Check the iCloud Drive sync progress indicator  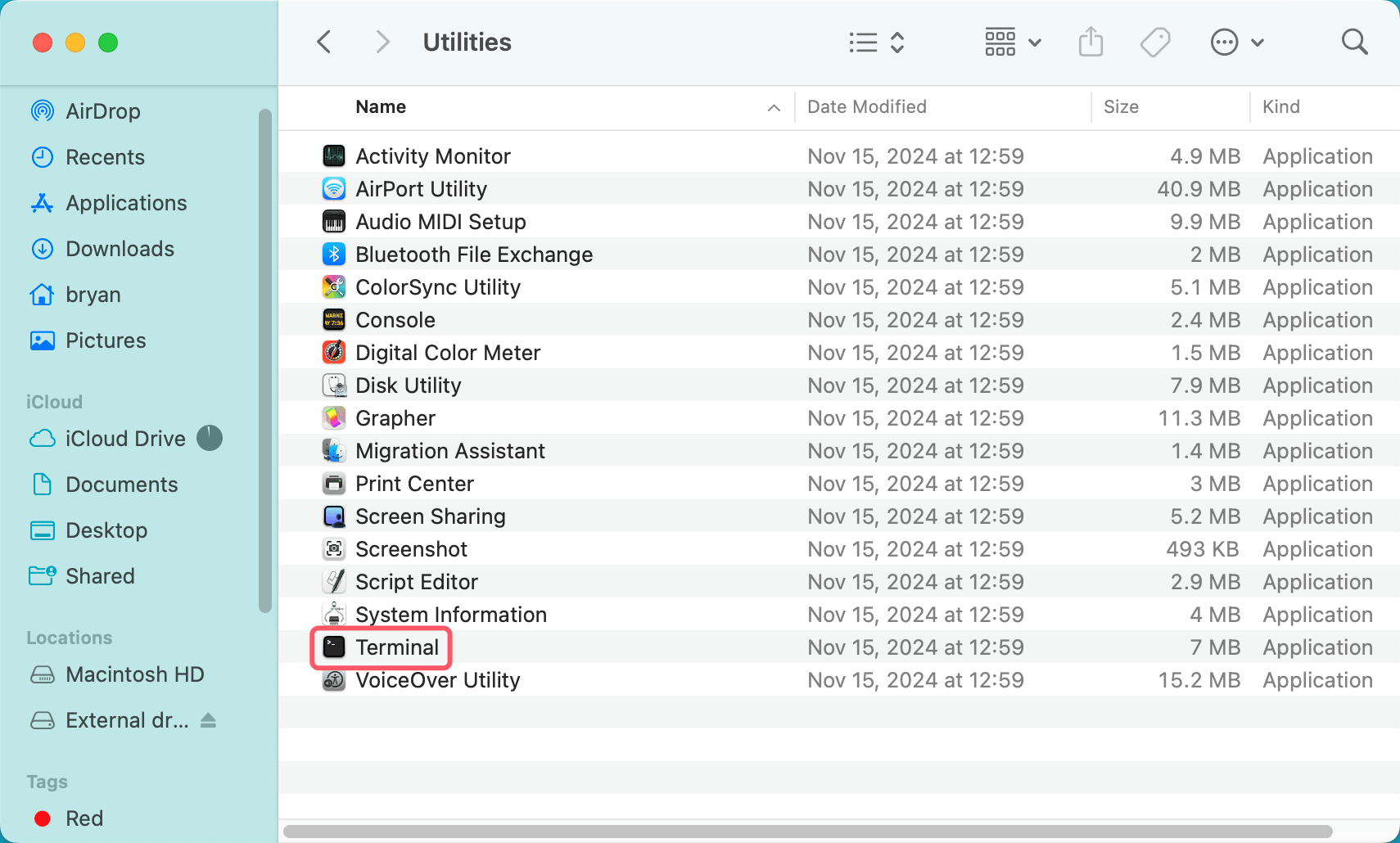pos(210,438)
